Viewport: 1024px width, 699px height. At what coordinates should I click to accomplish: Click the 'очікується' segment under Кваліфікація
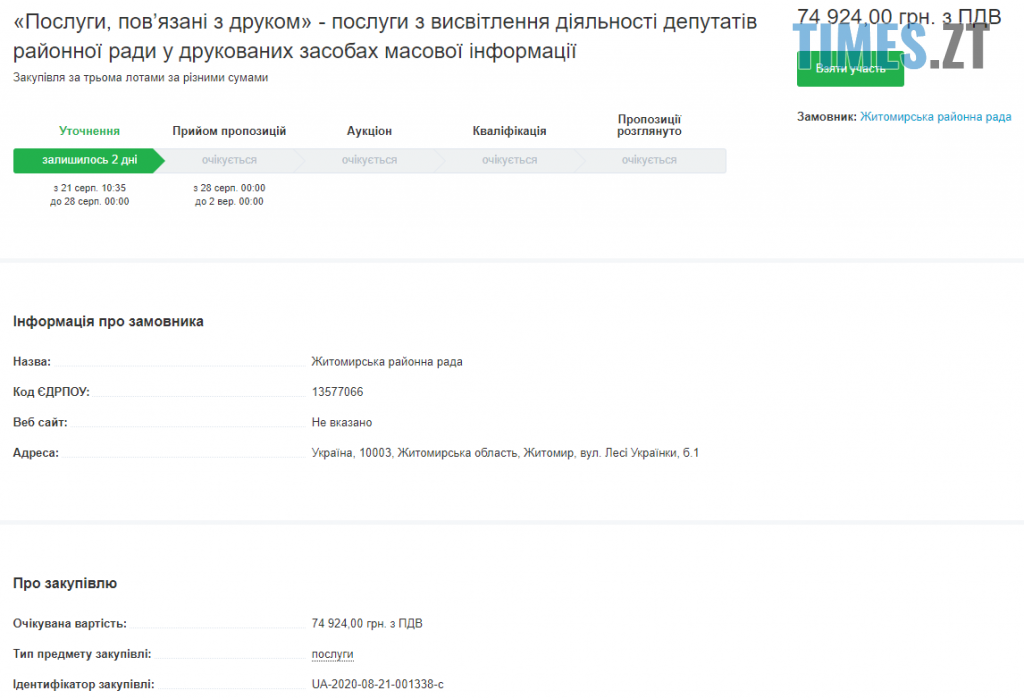click(x=509, y=160)
